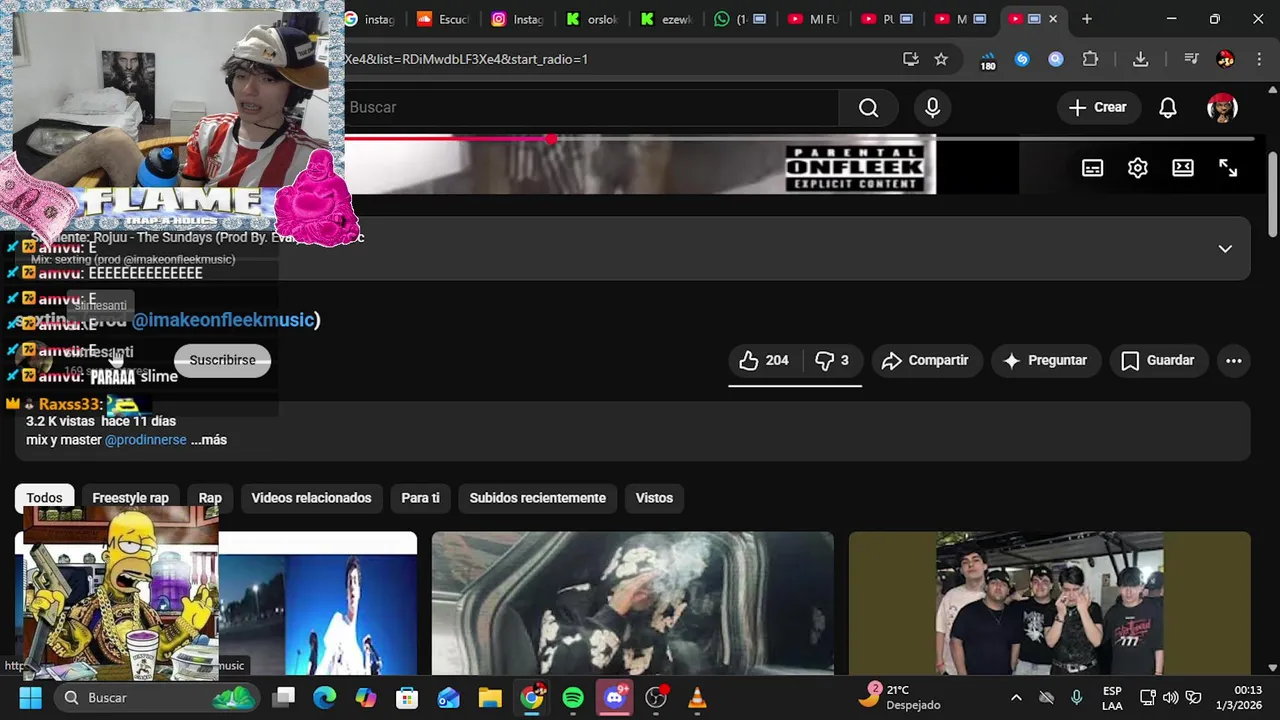Expand the mix playlist panel chevron
Screen dimensions: 1280x720
[x=1225, y=248]
